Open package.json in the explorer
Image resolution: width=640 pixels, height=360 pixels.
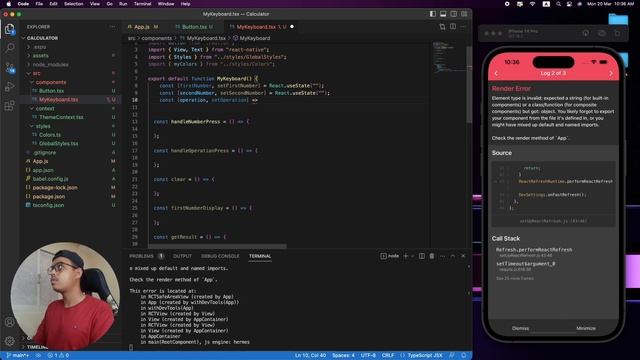click(49, 196)
